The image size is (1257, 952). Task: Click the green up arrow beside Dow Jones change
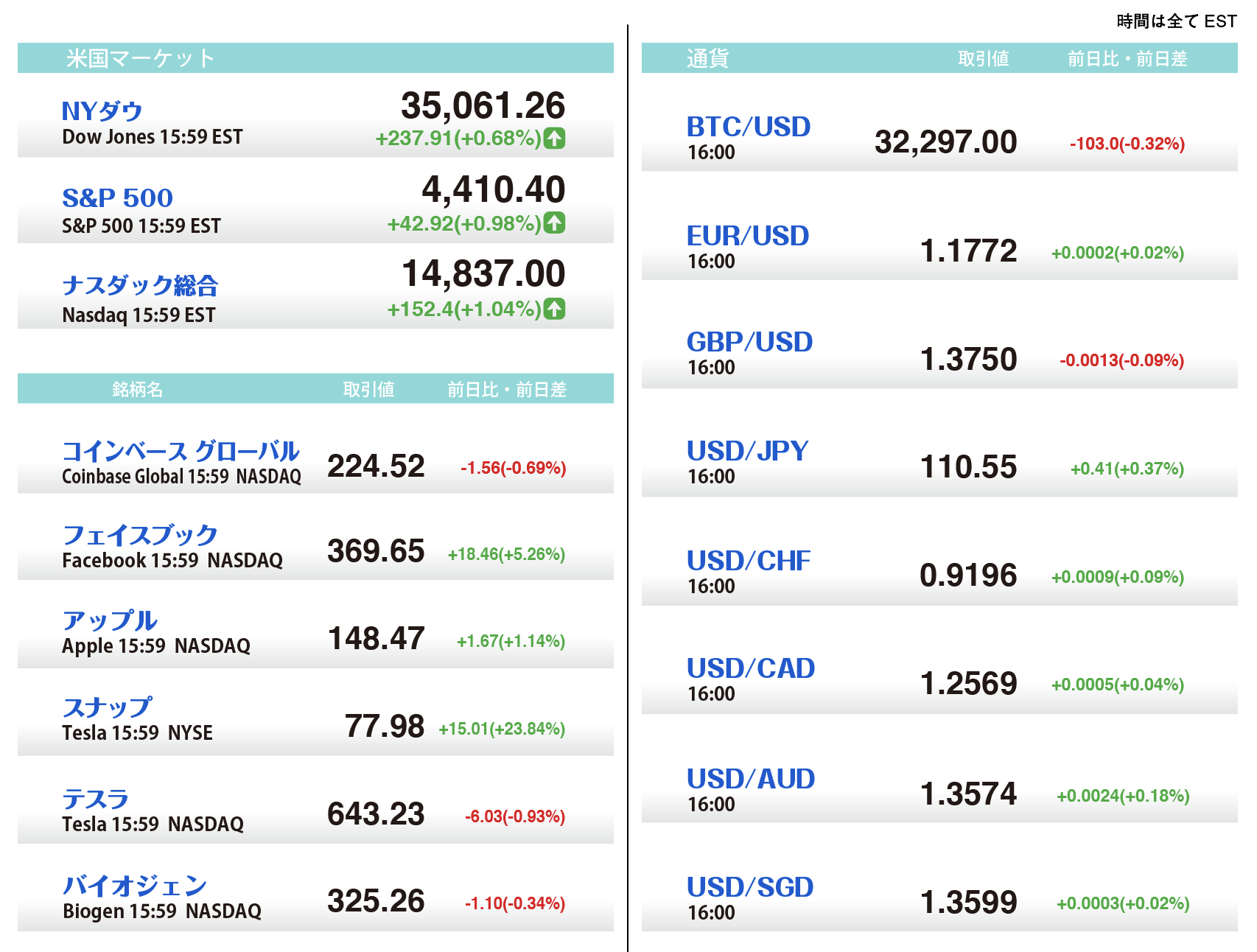[554, 138]
